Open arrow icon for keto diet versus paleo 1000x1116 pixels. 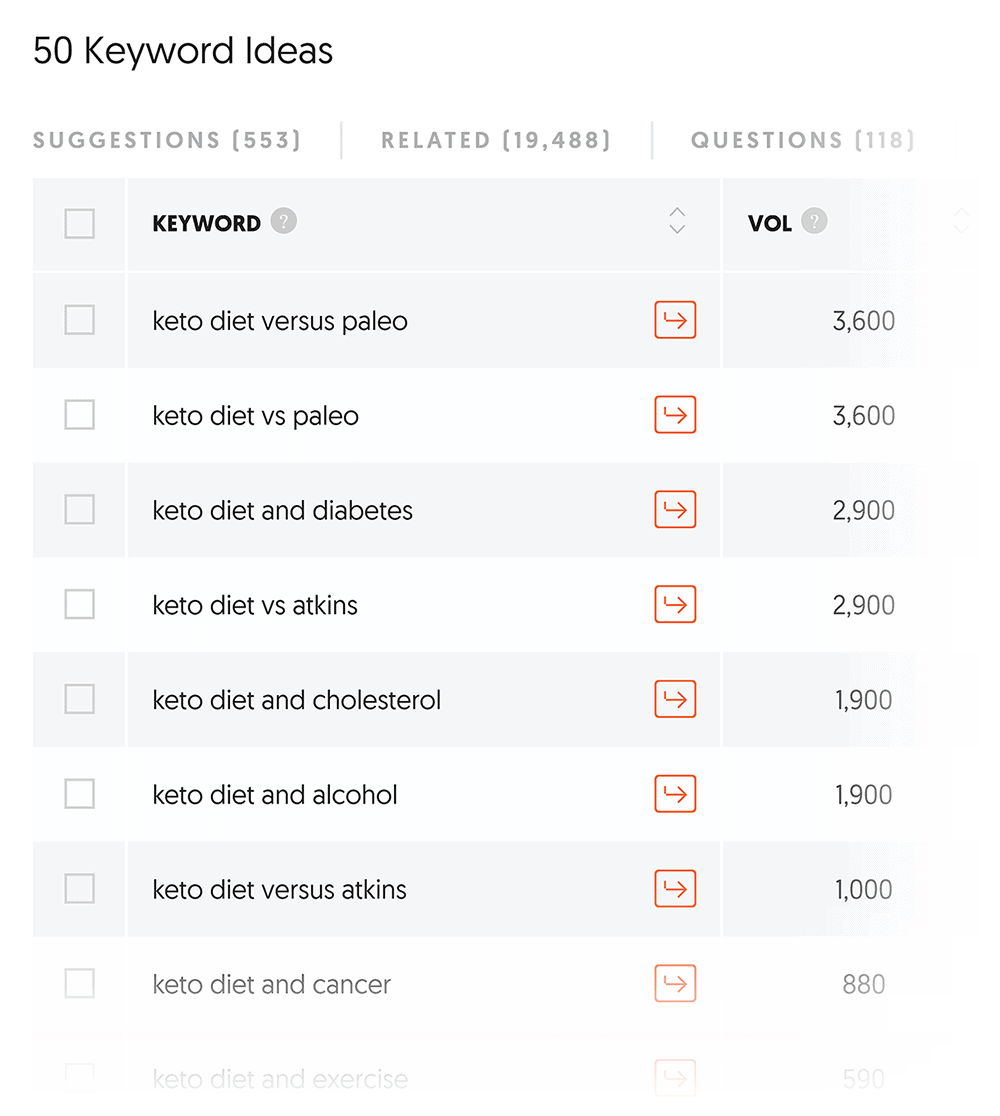[675, 321]
